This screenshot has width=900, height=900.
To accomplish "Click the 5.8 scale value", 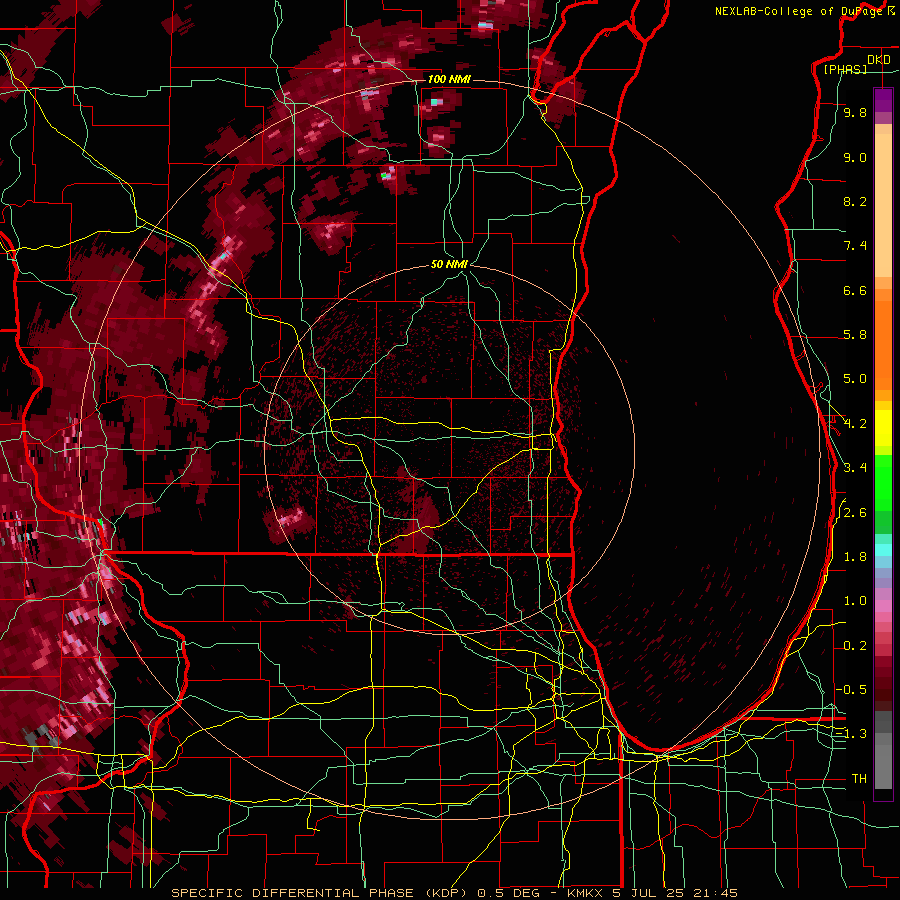I will coord(855,335).
